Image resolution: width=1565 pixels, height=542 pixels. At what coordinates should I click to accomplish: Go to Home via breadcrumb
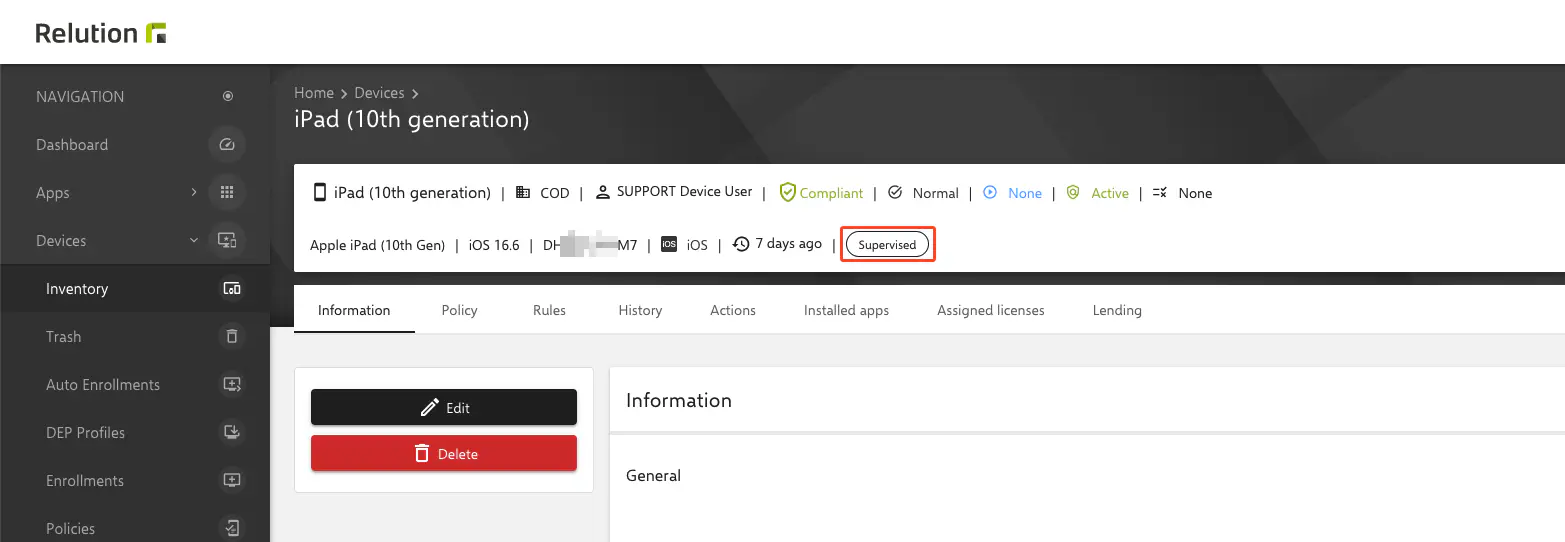point(313,93)
